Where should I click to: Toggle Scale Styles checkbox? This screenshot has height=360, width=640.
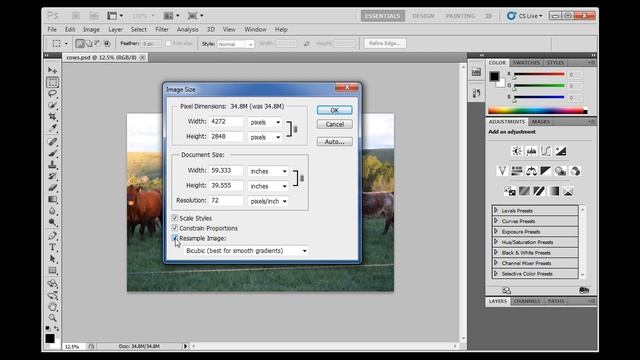[175, 218]
